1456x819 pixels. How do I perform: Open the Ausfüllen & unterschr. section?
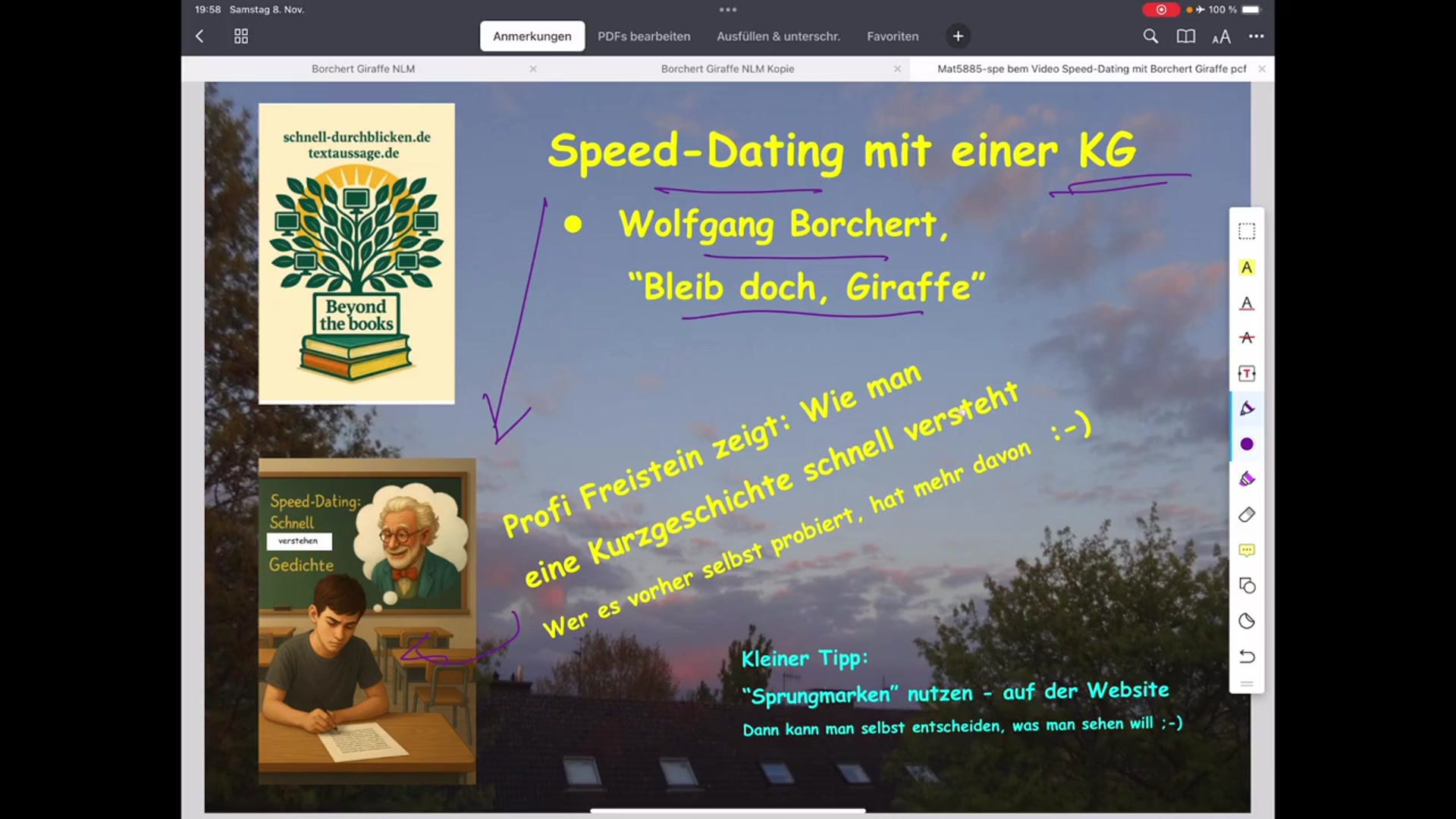(x=778, y=36)
